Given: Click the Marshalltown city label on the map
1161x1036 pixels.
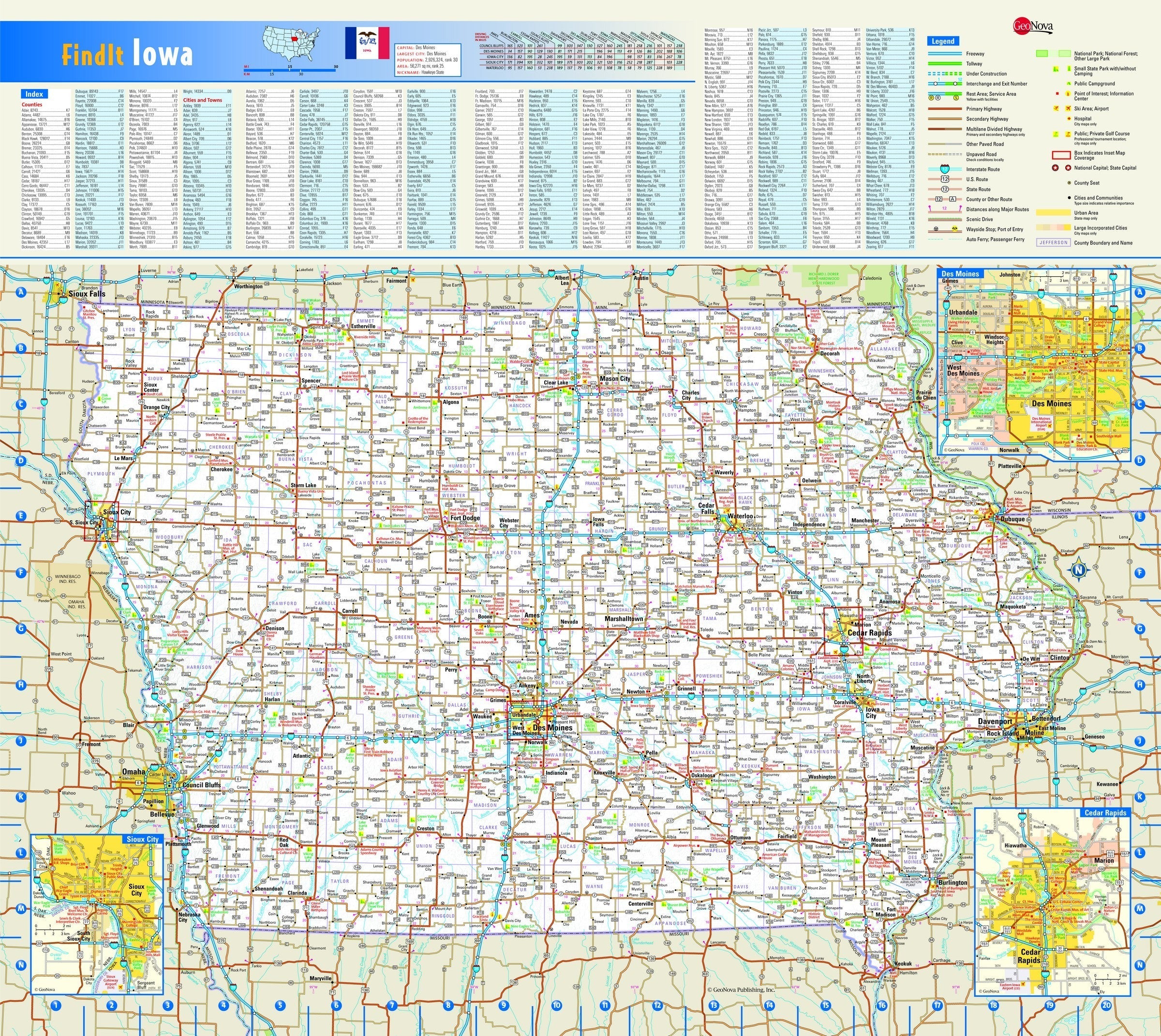Looking at the screenshot, I should (624, 619).
